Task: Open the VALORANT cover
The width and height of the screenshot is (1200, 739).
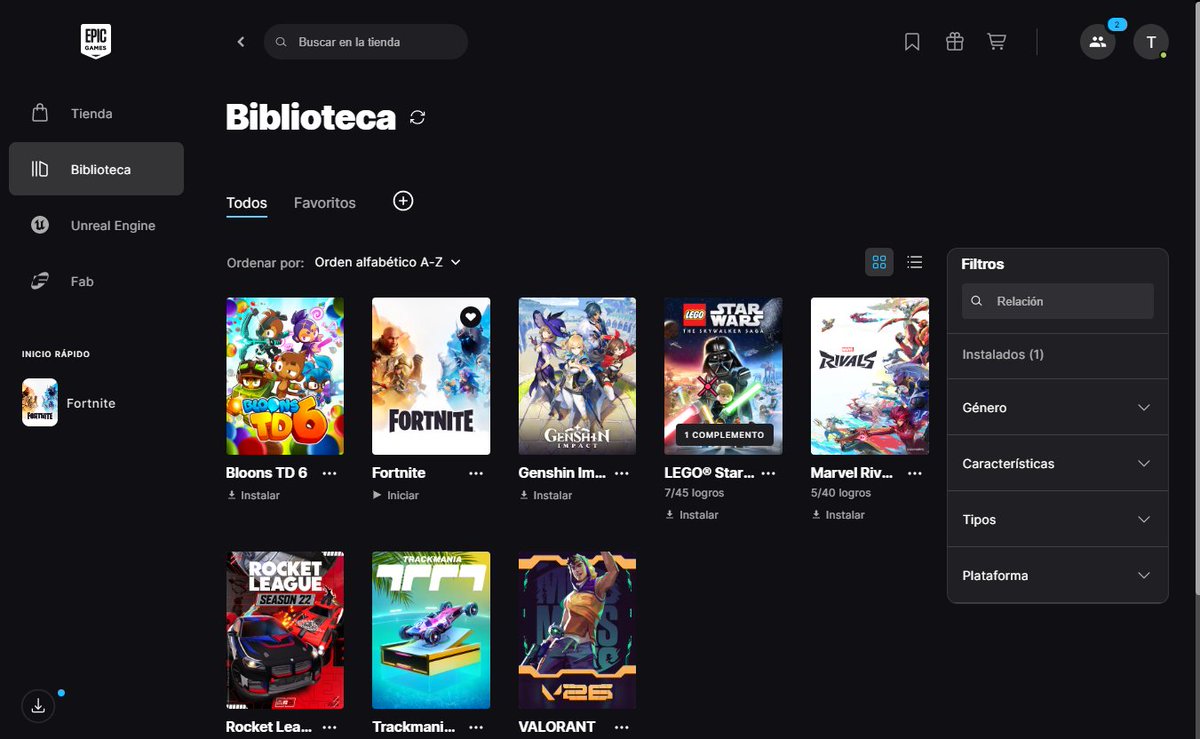Action: [x=577, y=630]
